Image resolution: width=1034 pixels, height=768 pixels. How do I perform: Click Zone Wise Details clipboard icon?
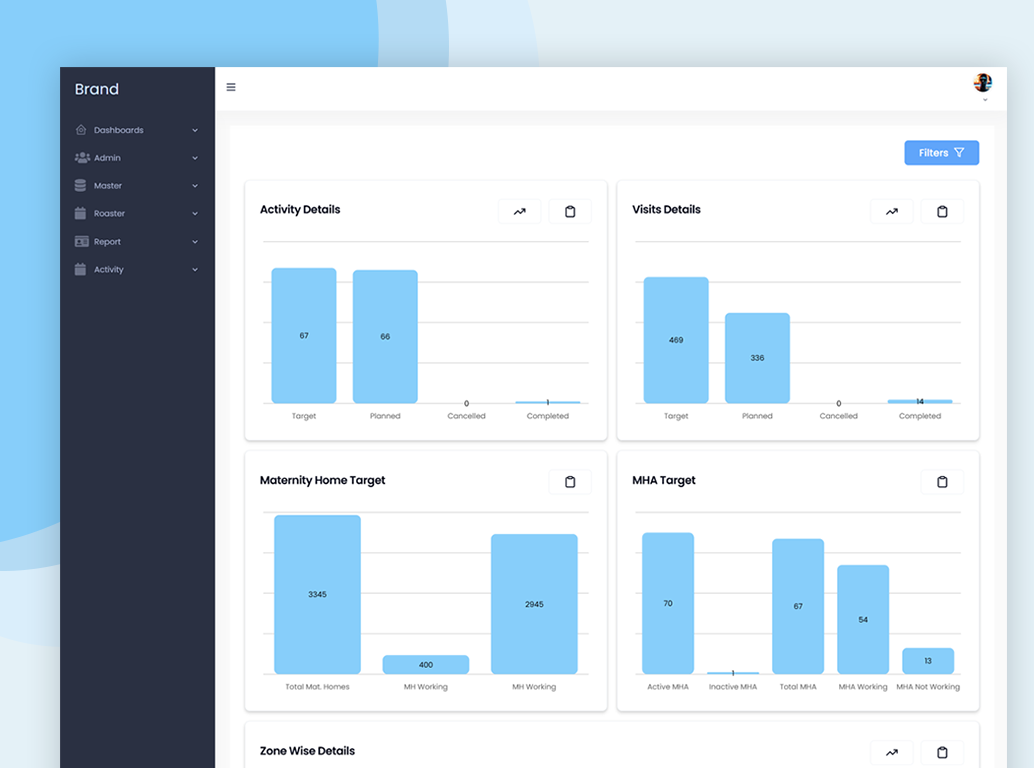tap(942, 752)
